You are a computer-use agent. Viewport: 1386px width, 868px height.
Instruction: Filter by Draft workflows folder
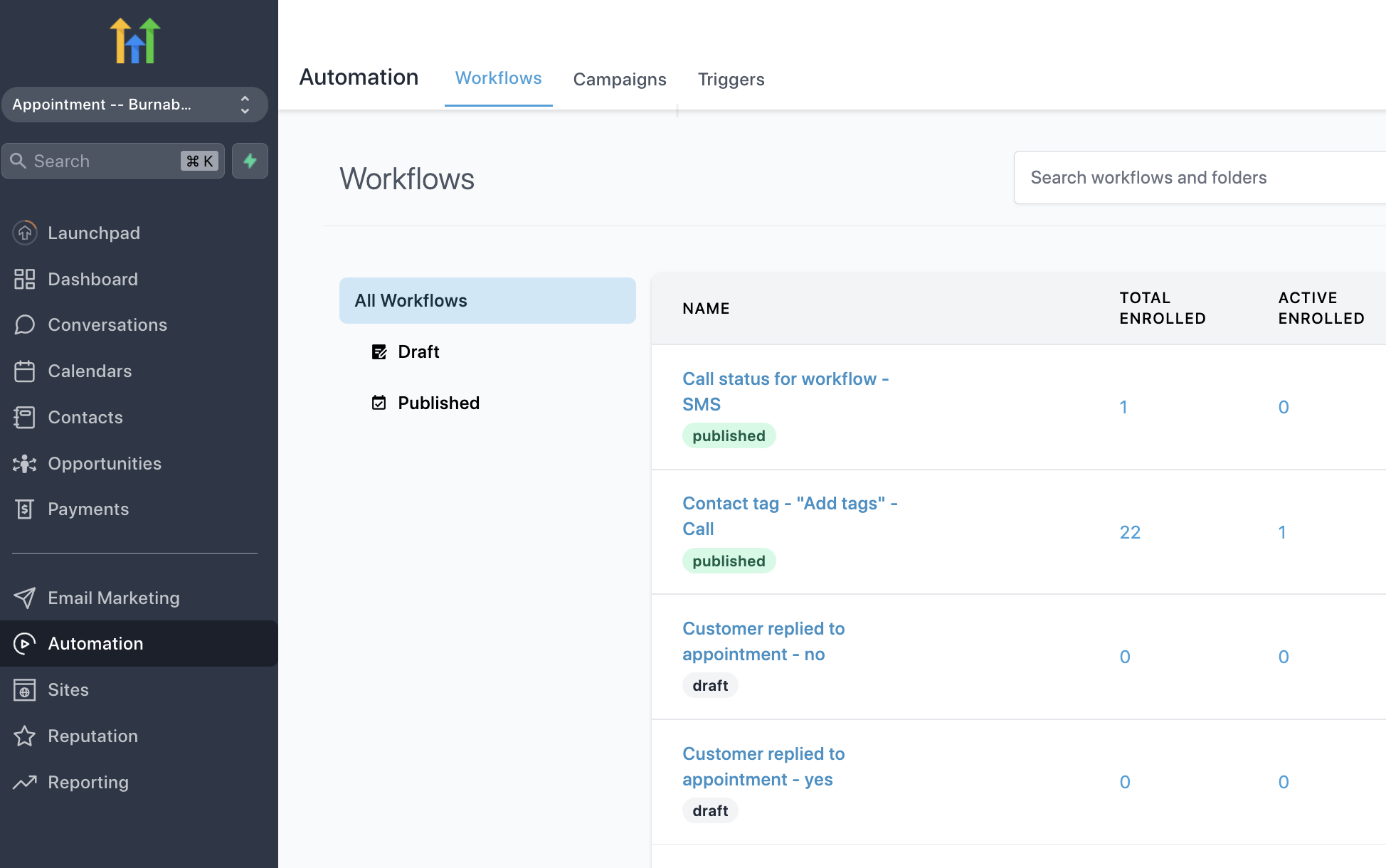[x=418, y=352]
